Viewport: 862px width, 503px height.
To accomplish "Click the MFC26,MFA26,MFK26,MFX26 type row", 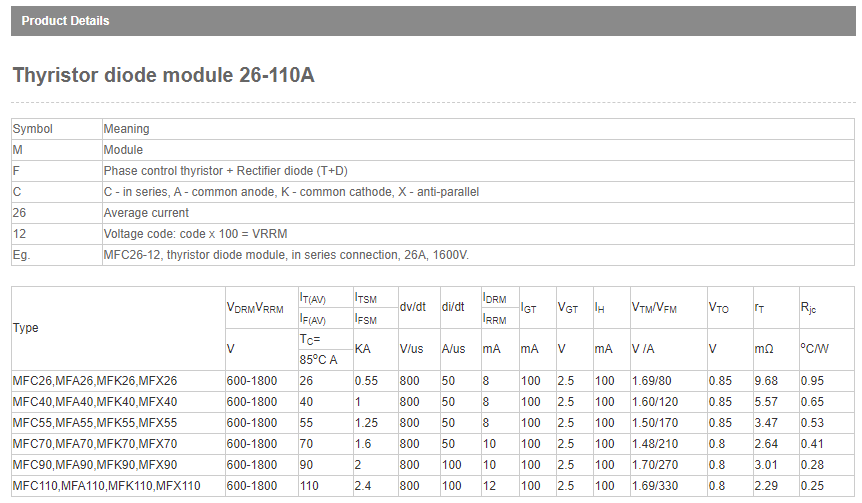I will coord(95,381).
